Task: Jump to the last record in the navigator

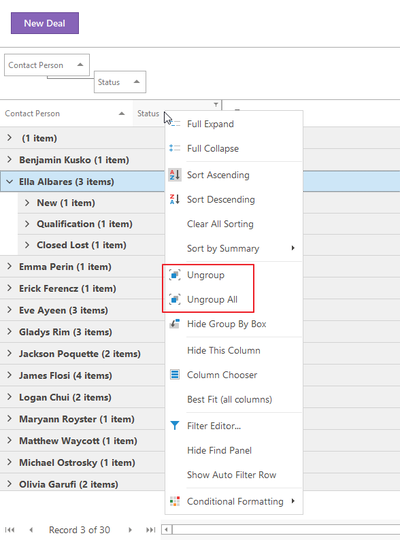Action: pyautogui.click(x=150, y=530)
